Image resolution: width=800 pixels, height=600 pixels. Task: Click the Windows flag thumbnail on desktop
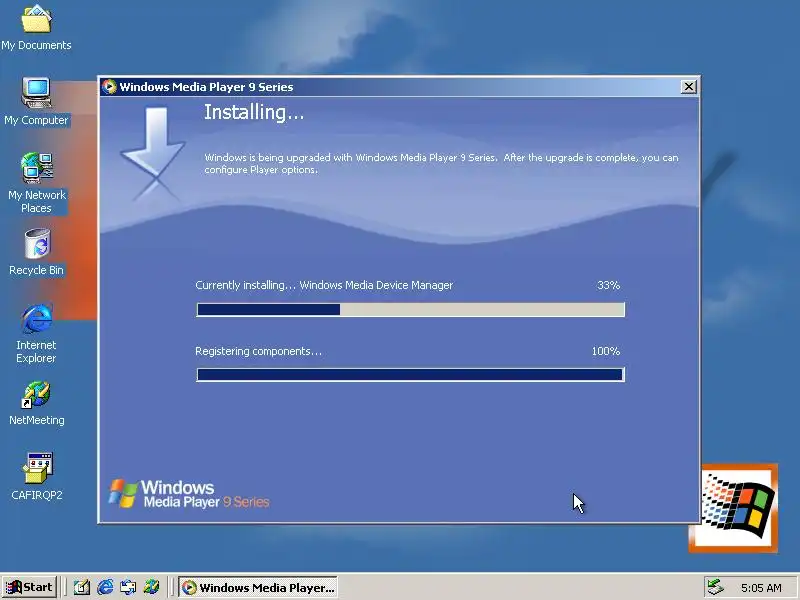pos(733,508)
